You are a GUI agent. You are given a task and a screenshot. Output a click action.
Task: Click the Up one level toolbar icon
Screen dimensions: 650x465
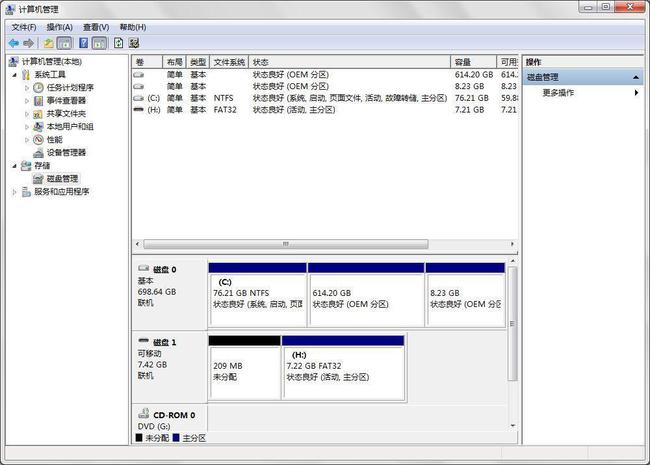pyautogui.click(x=49, y=43)
